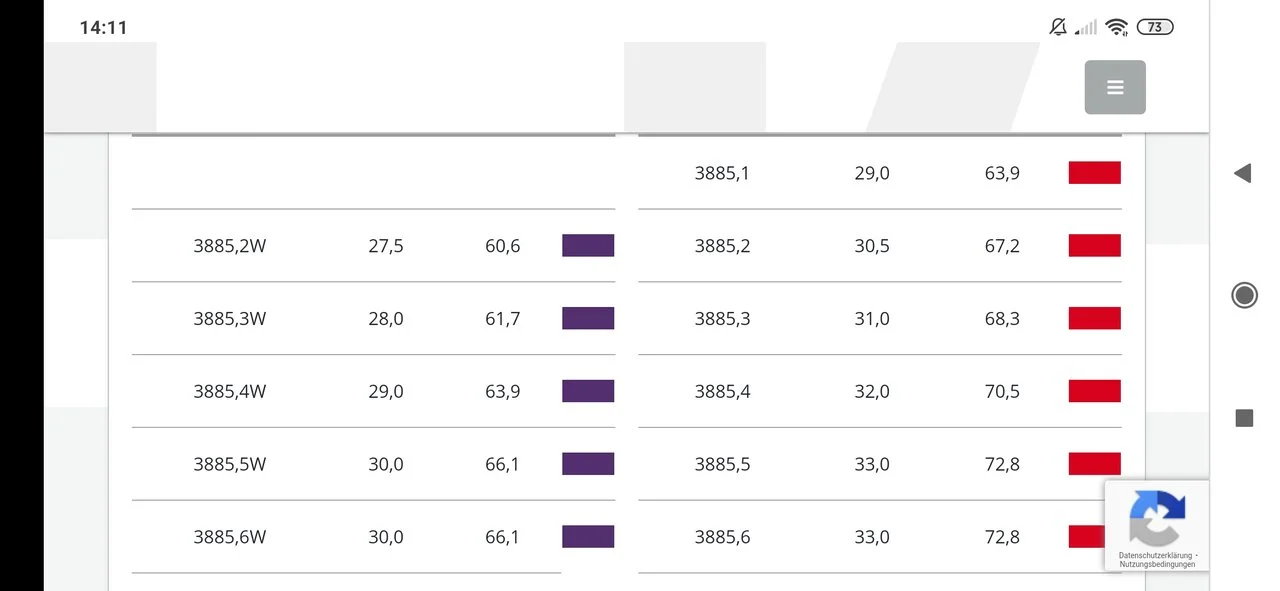Screen dimensions: 1280x591
Task: Open the Nutzungsbedingungen link
Action: (x=1156, y=564)
